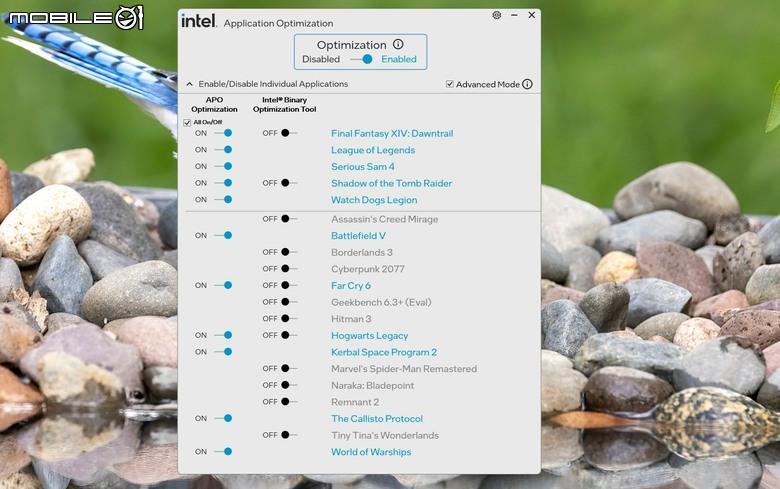Screen dimensions: 780x489
Task: Click the Enabled label beside Optimization switch
Action: (x=399, y=59)
